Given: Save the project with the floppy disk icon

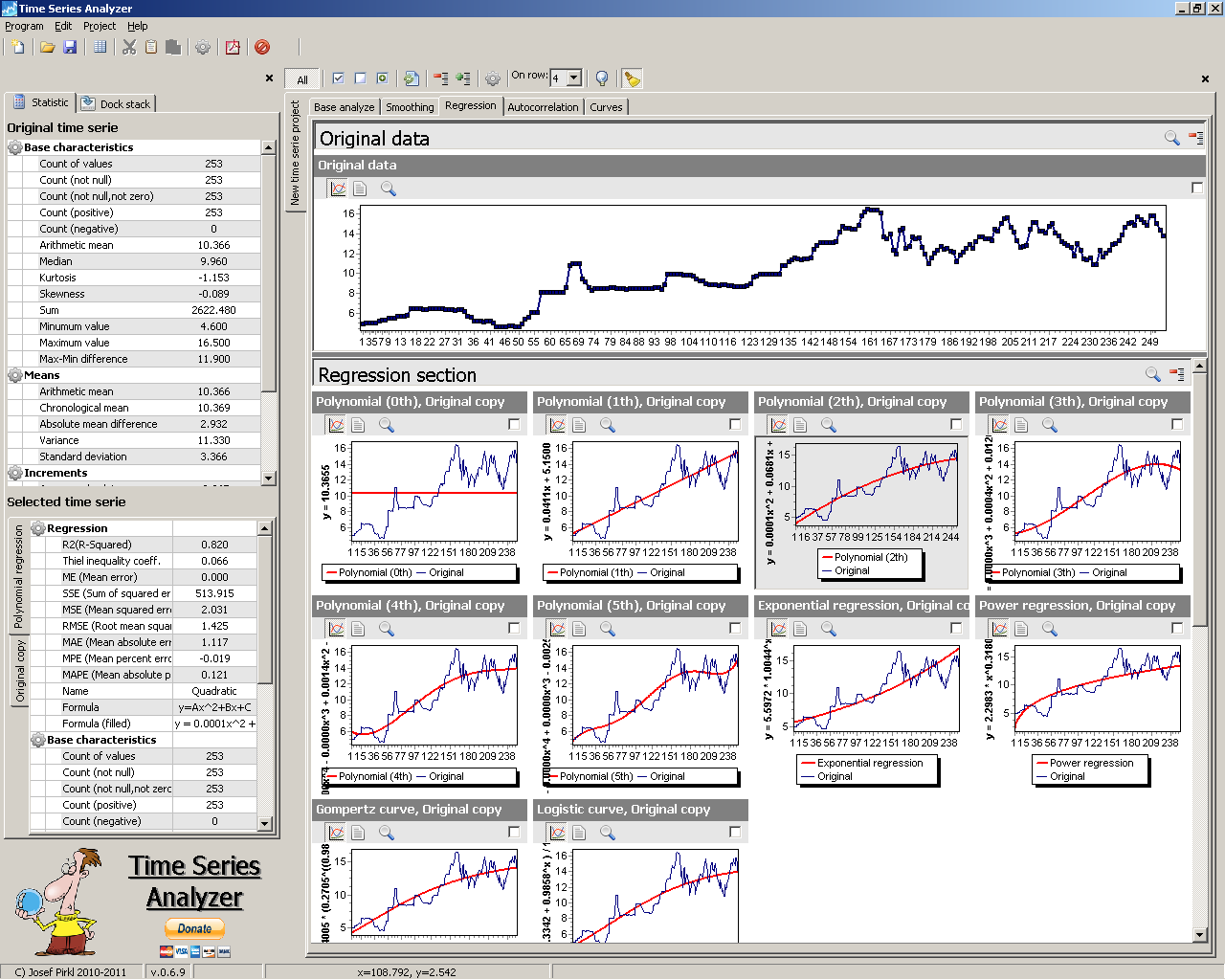Looking at the screenshot, I should point(70,47).
